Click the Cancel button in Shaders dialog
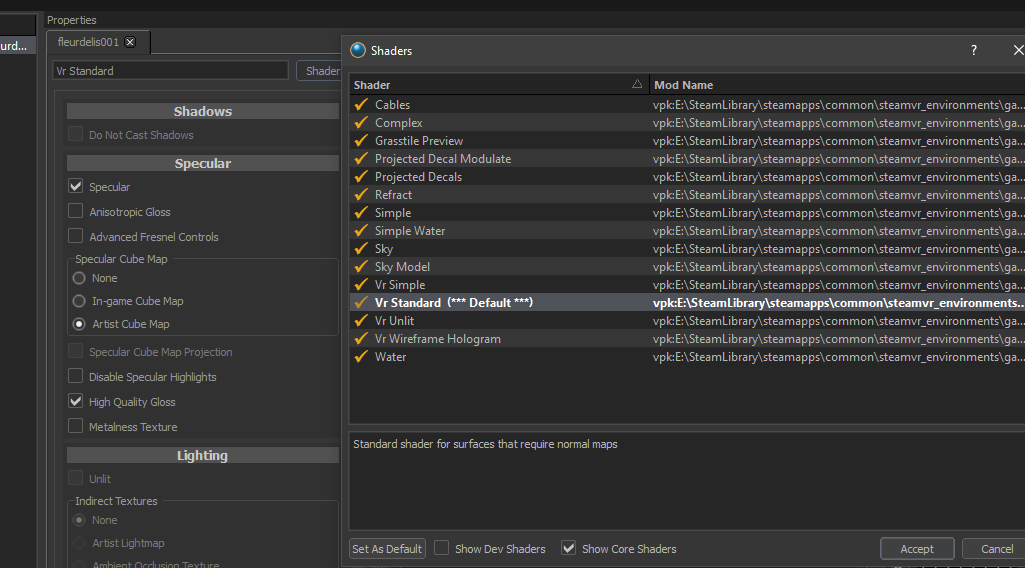This screenshot has width=1025, height=568. 996,549
